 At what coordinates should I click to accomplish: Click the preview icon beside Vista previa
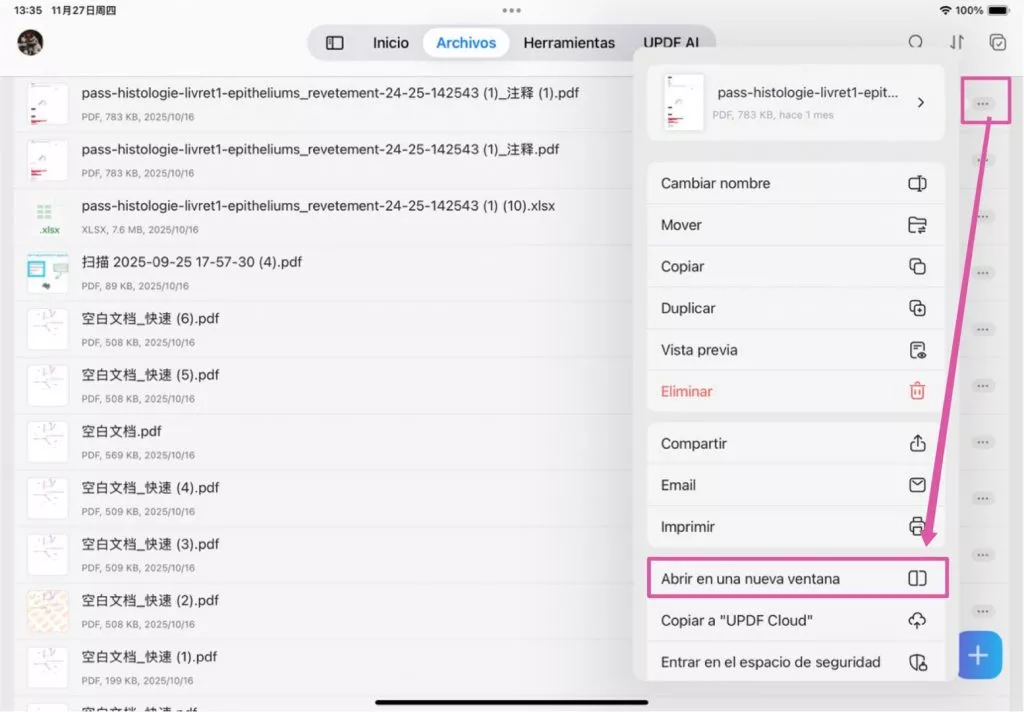(917, 350)
